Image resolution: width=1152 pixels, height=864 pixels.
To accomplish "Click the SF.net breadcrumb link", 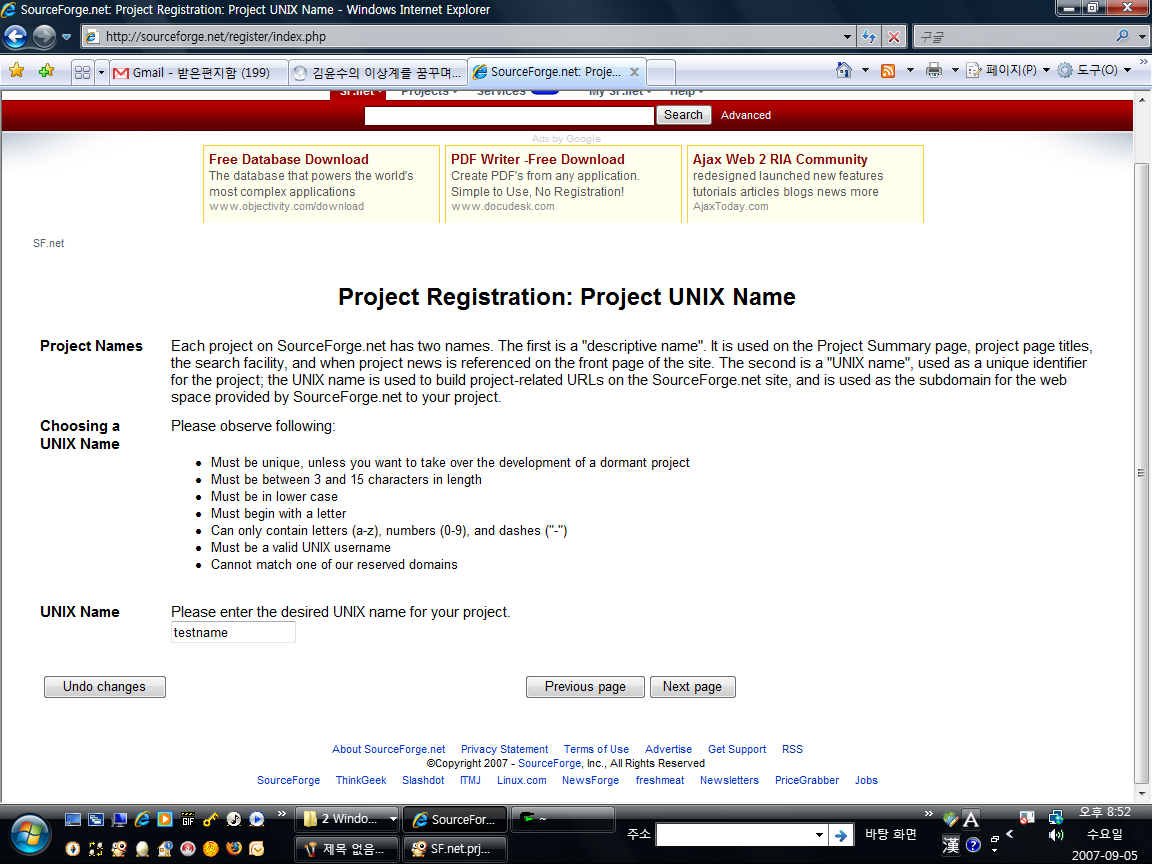I will 48,243.
